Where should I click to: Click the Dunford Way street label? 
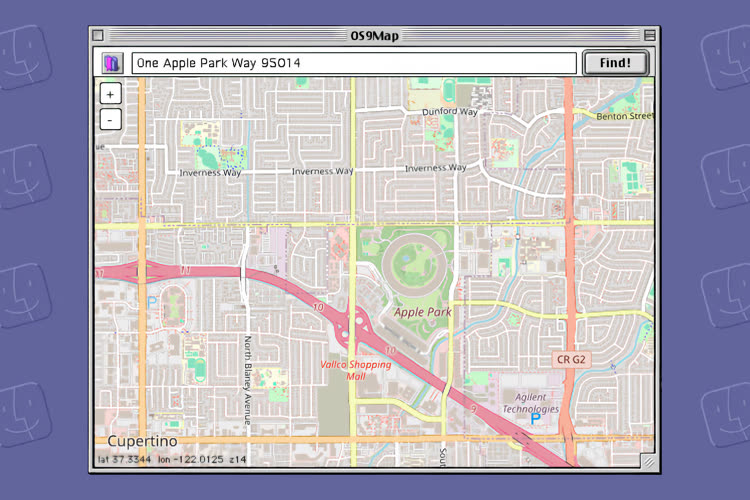pos(450,111)
